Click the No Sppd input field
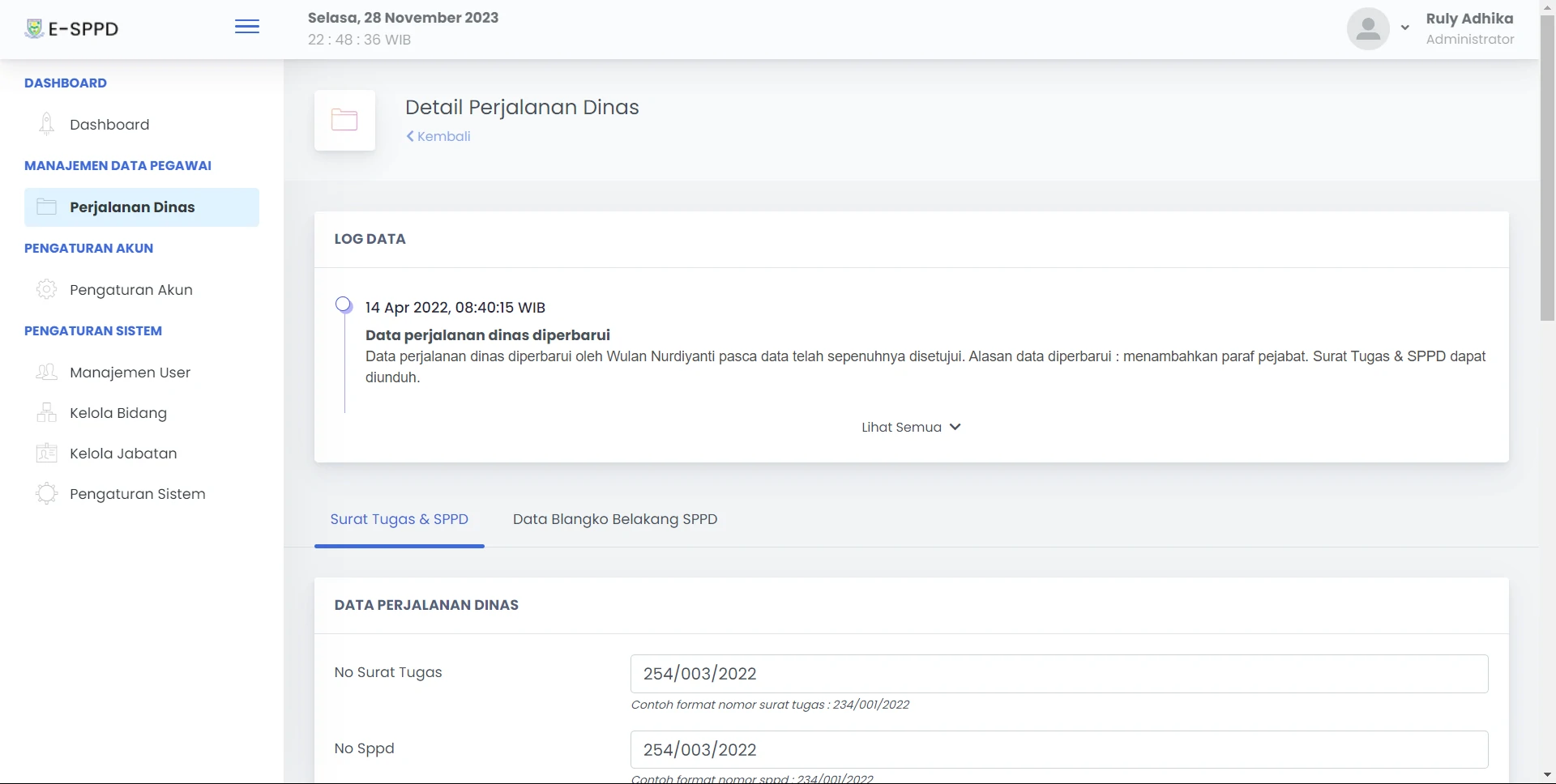 pos(1058,750)
